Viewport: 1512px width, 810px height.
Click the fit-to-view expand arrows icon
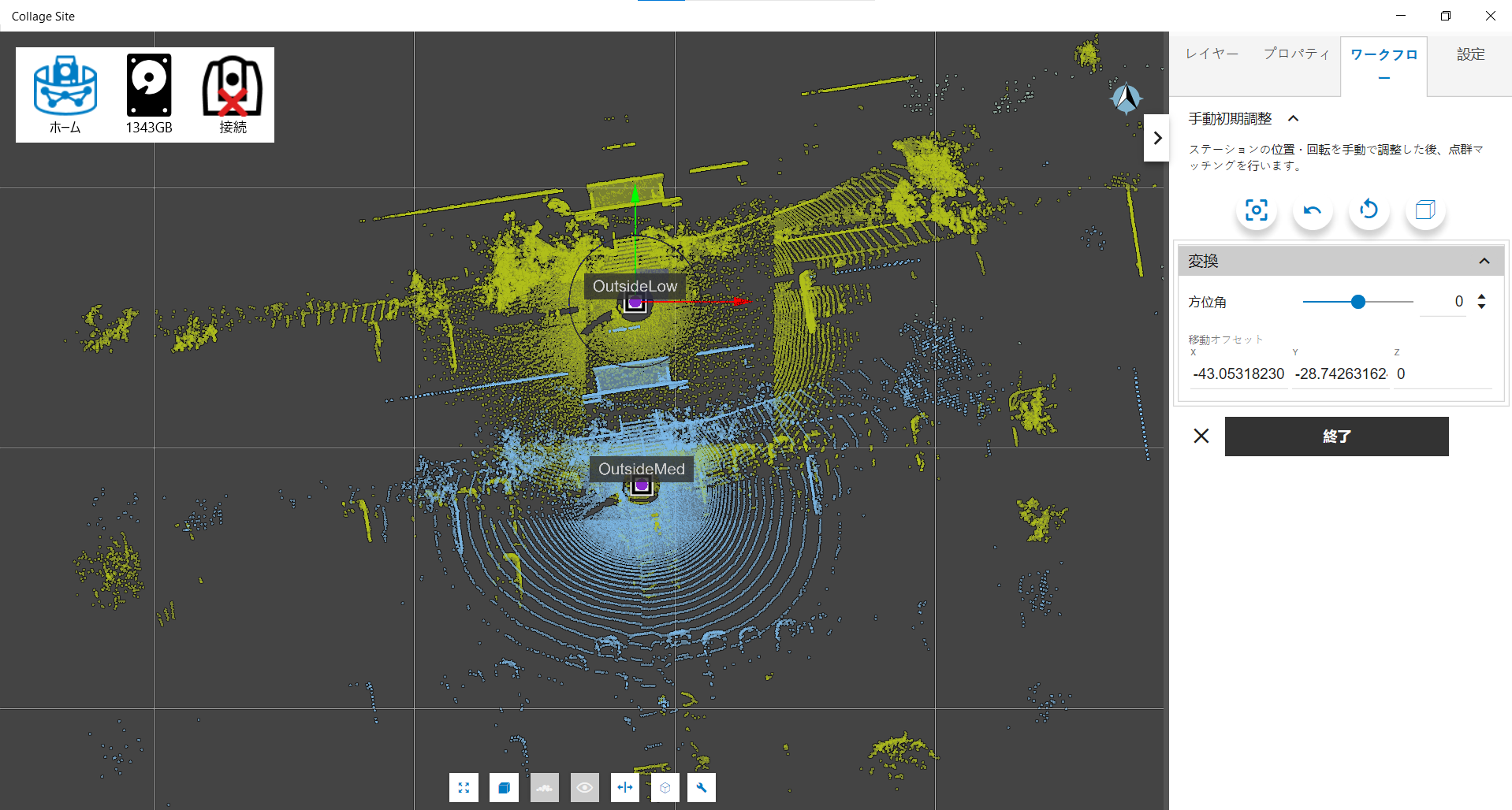click(x=464, y=787)
